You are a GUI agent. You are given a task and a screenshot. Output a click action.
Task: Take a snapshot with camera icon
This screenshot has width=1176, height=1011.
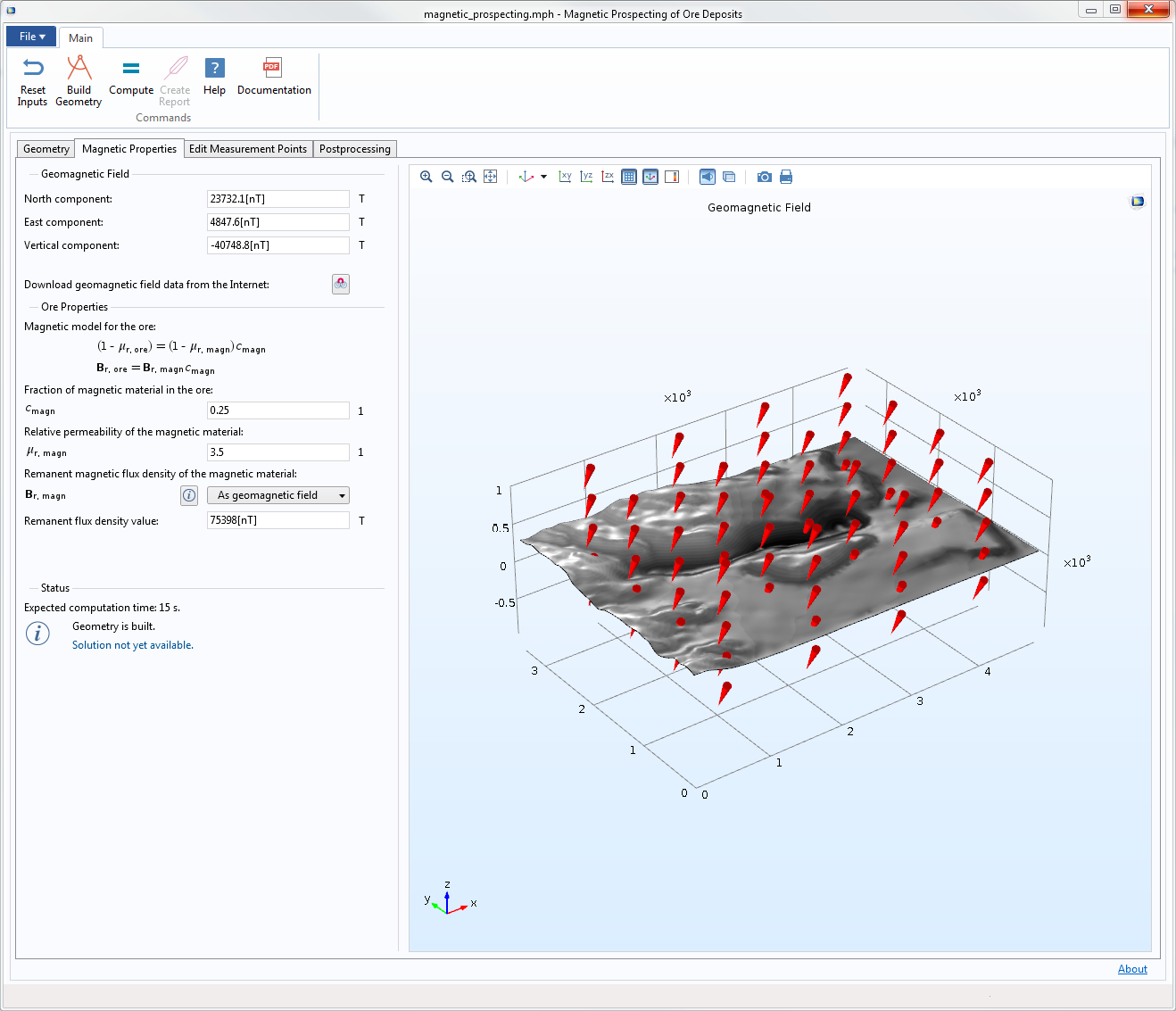[x=765, y=177]
